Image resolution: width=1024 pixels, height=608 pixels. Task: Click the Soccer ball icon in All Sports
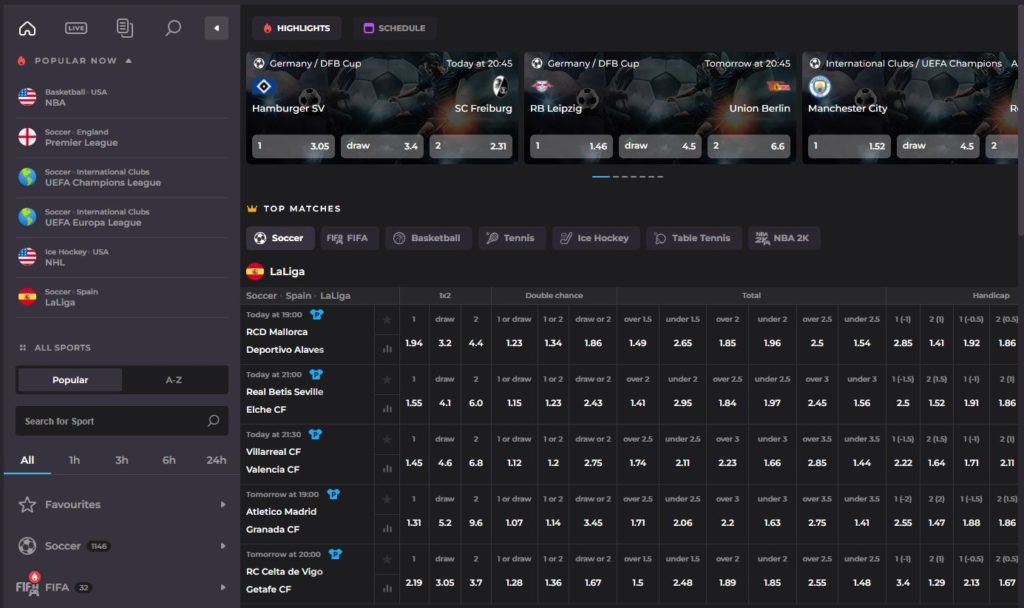(x=27, y=545)
